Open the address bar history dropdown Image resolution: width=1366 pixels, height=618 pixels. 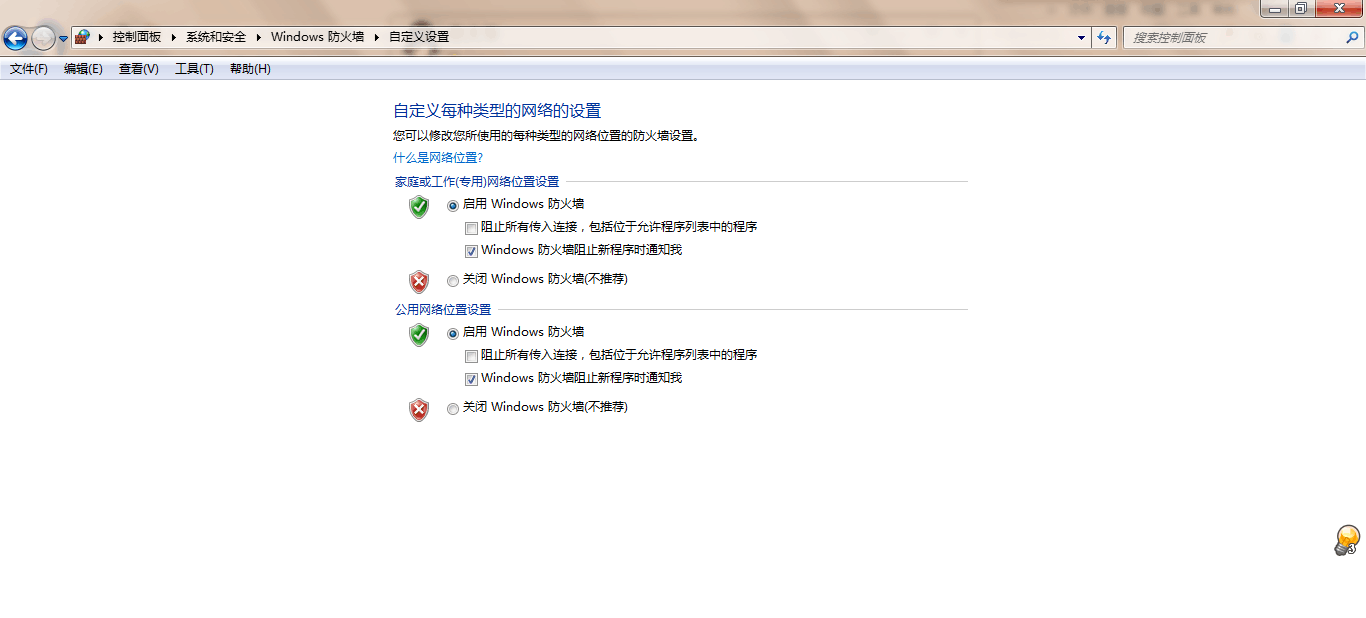tap(1081, 38)
